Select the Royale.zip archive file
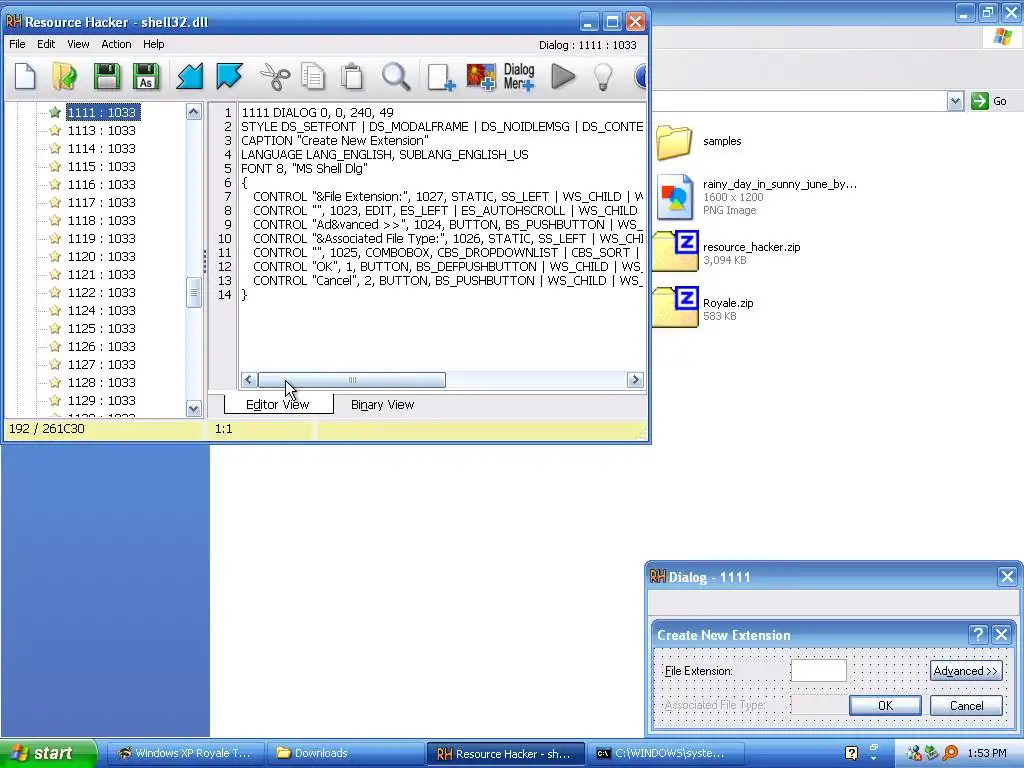 coord(704,308)
